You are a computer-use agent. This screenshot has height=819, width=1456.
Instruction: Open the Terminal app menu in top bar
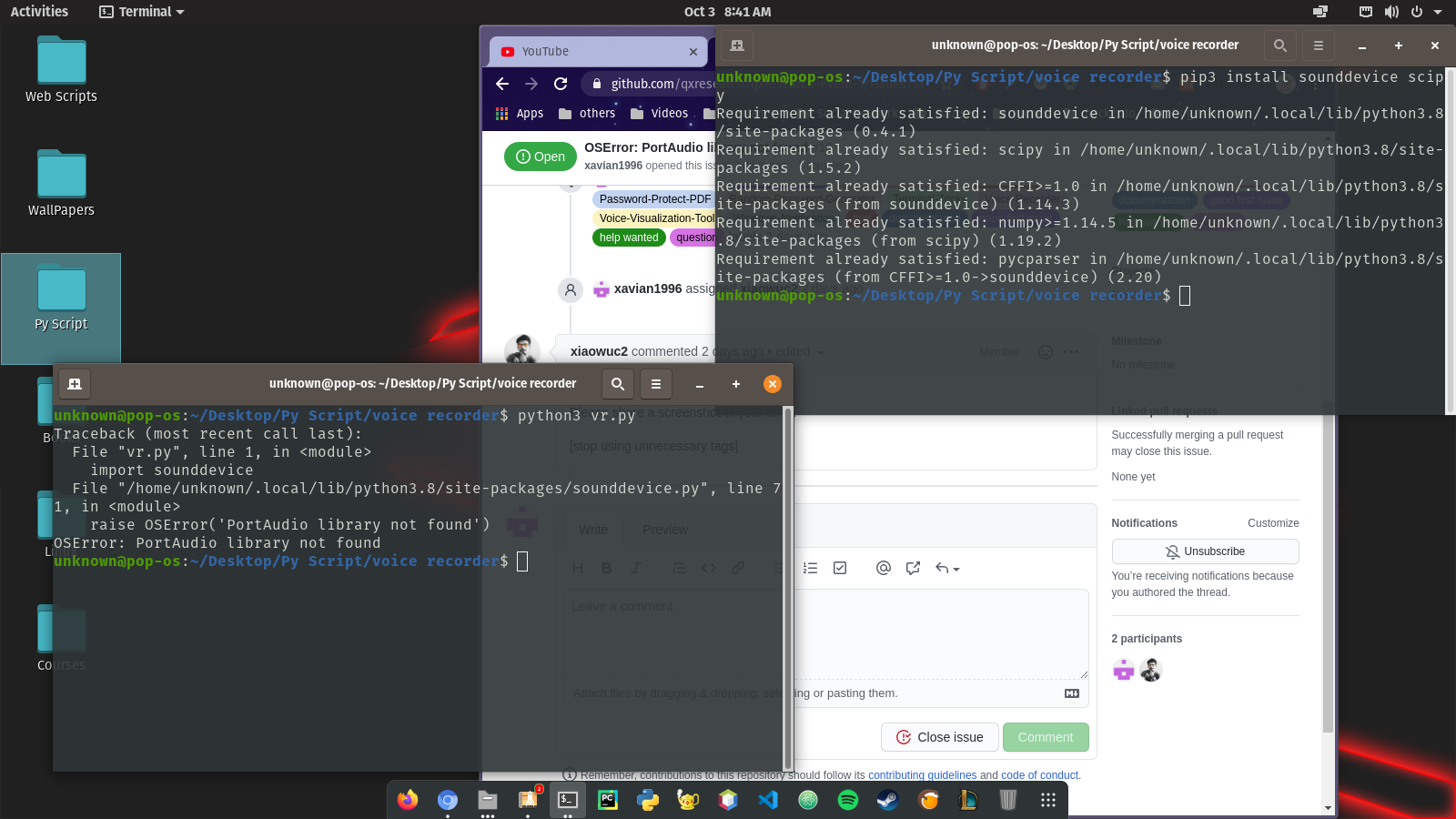tap(142, 12)
